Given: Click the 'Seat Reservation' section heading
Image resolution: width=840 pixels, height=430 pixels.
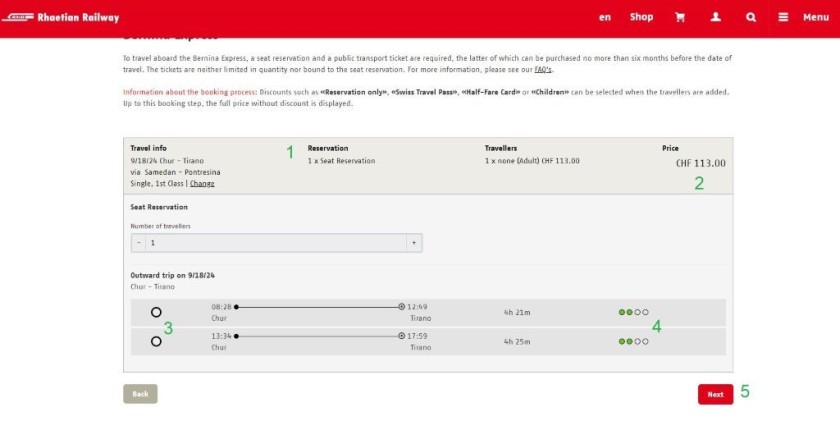Looking at the screenshot, I should [159, 207].
